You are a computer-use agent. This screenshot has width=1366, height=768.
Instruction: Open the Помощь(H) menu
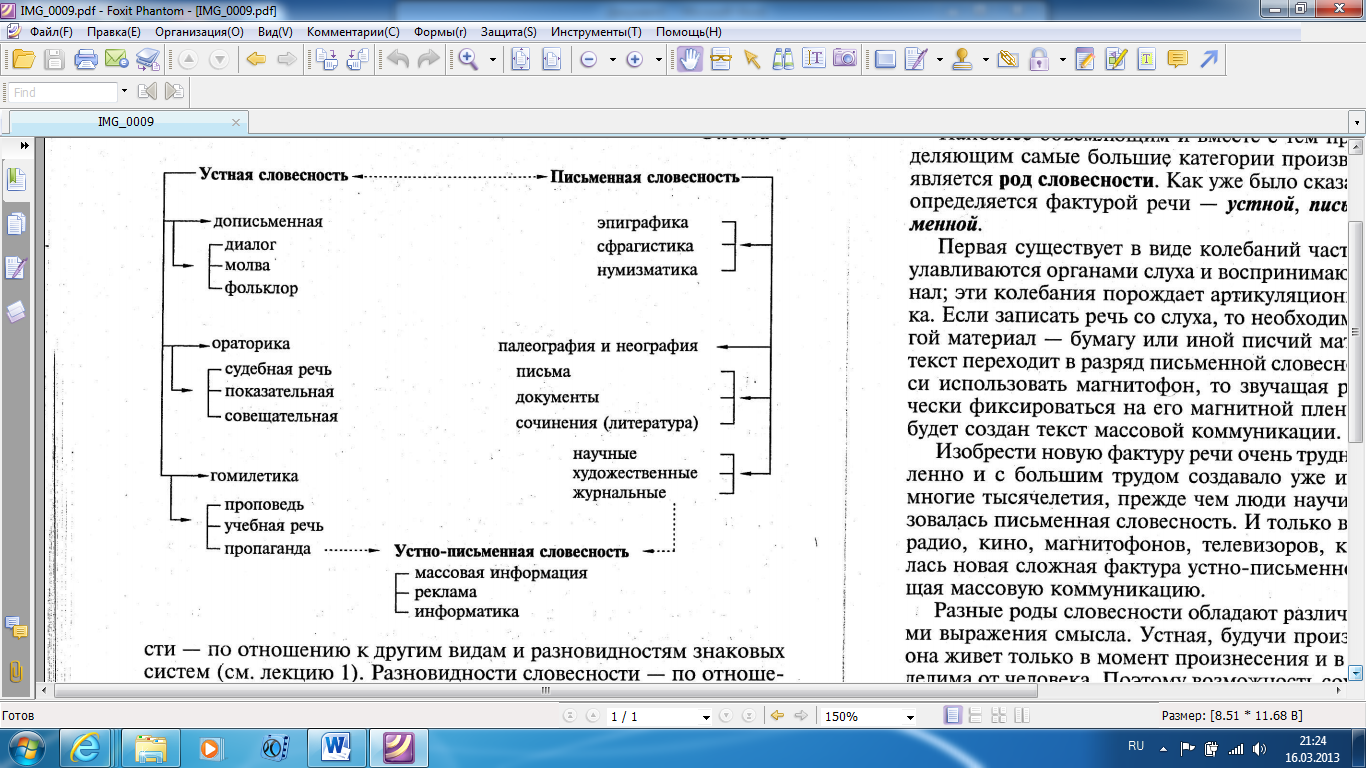coord(688,32)
